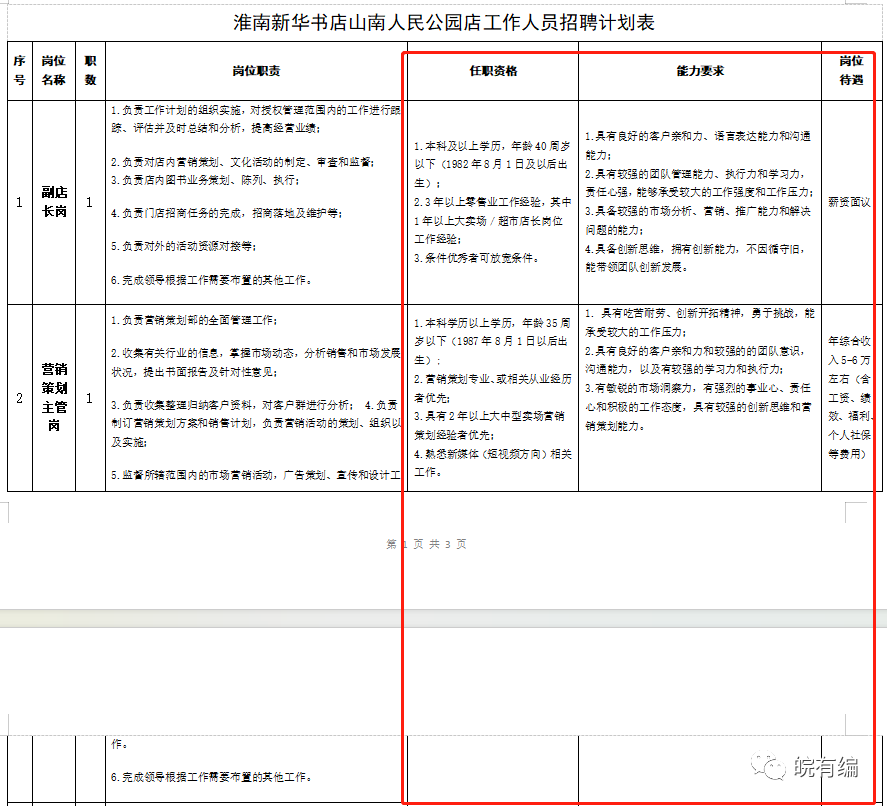Select duty "4.负责门店招商任务的完成"
Image resolution: width=887 pixels, height=806 pixels.
point(226,213)
